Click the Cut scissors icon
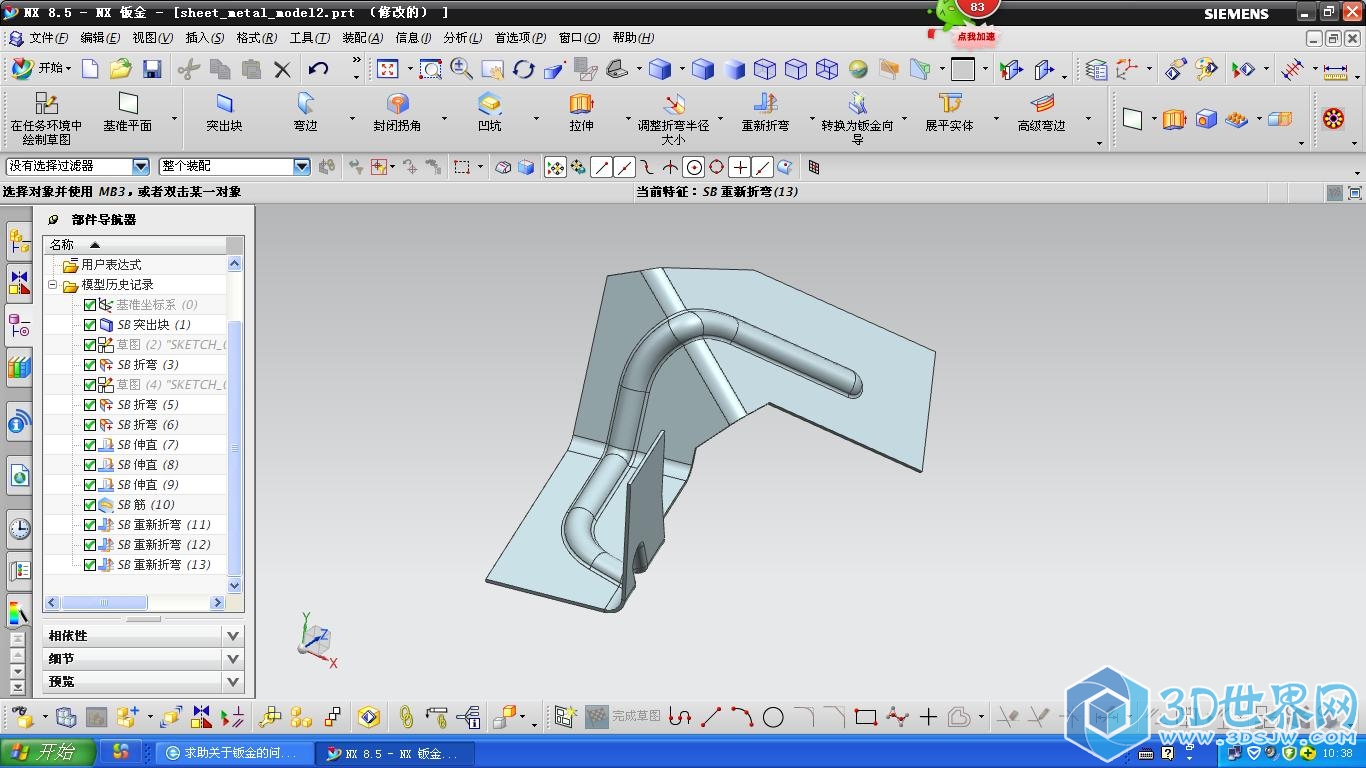 [x=189, y=69]
